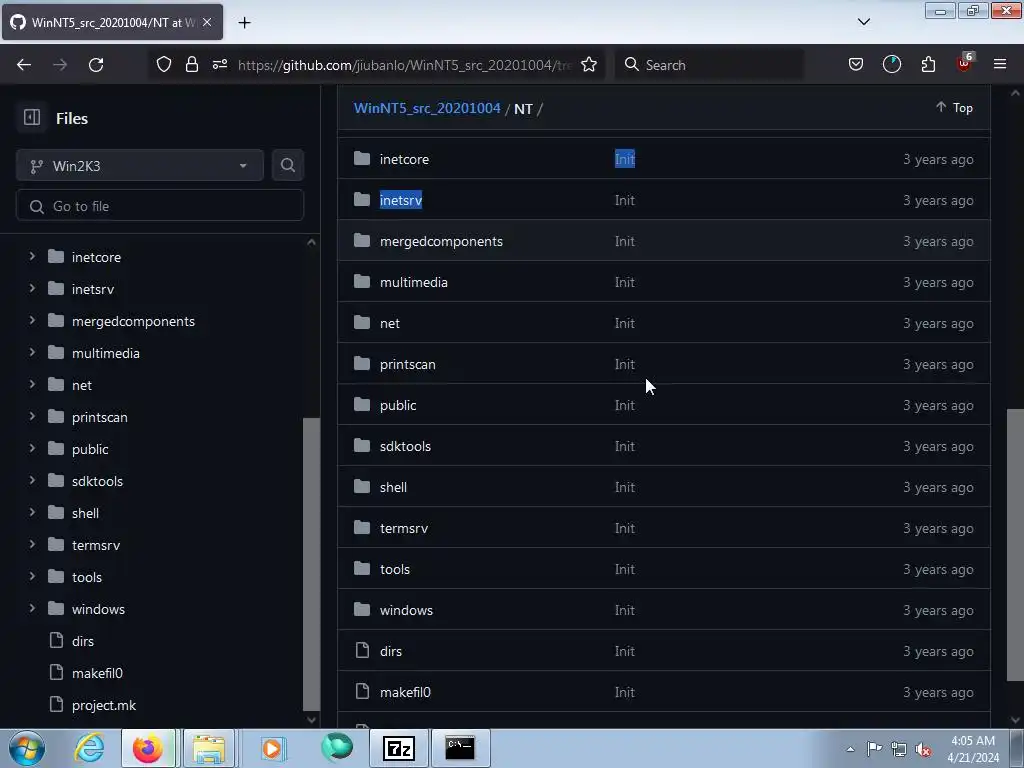Bookmark this page with the star
1024x768 pixels.
click(589, 65)
